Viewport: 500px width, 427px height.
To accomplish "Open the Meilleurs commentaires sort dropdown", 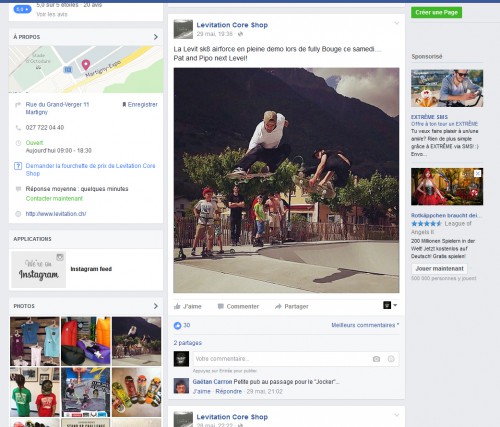I will tap(365, 325).
